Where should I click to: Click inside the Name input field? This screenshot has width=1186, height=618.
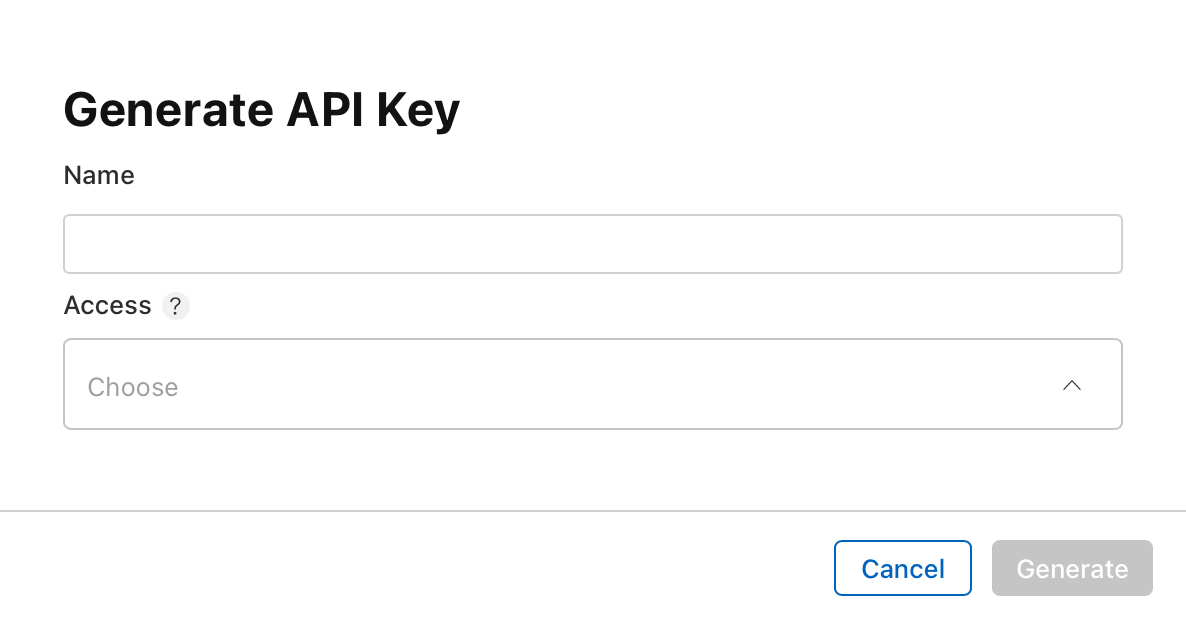point(593,243)
